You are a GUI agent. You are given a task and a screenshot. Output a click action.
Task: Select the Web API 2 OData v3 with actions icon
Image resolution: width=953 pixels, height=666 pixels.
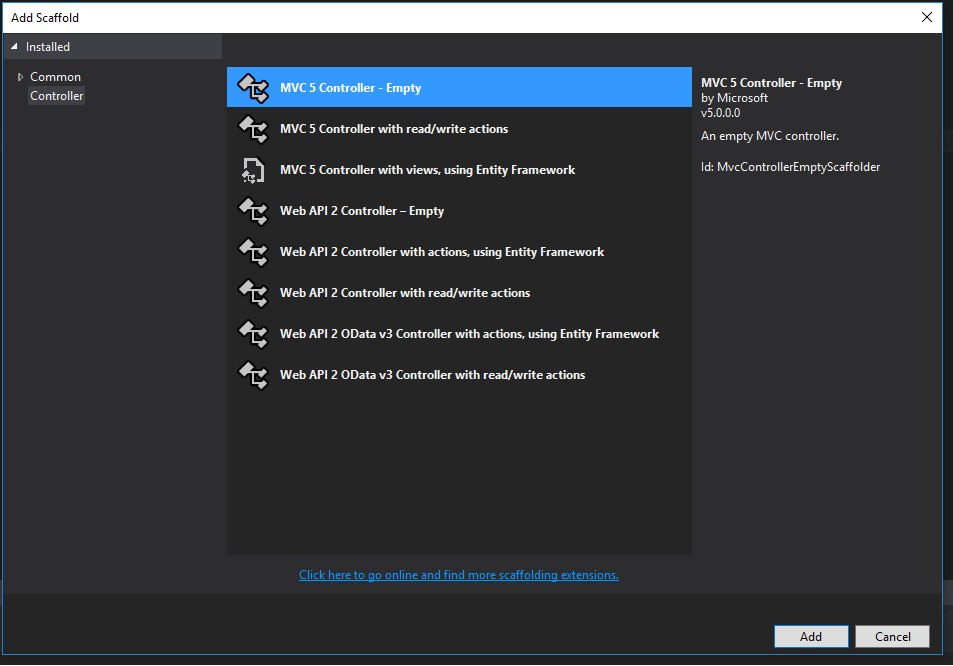[253, 334]
